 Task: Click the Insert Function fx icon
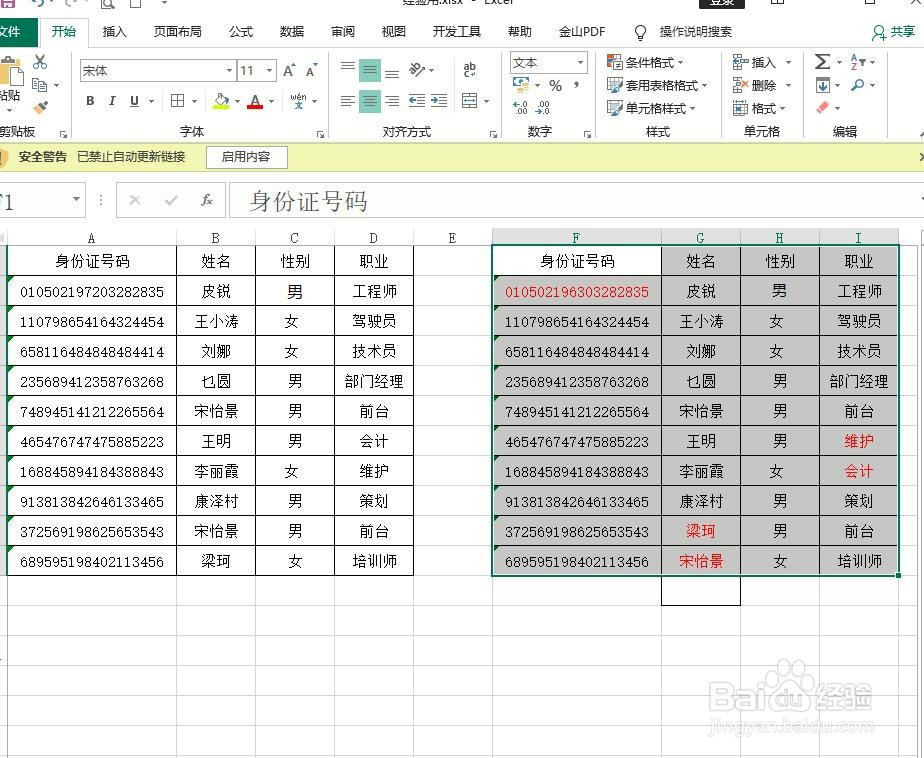207,200
